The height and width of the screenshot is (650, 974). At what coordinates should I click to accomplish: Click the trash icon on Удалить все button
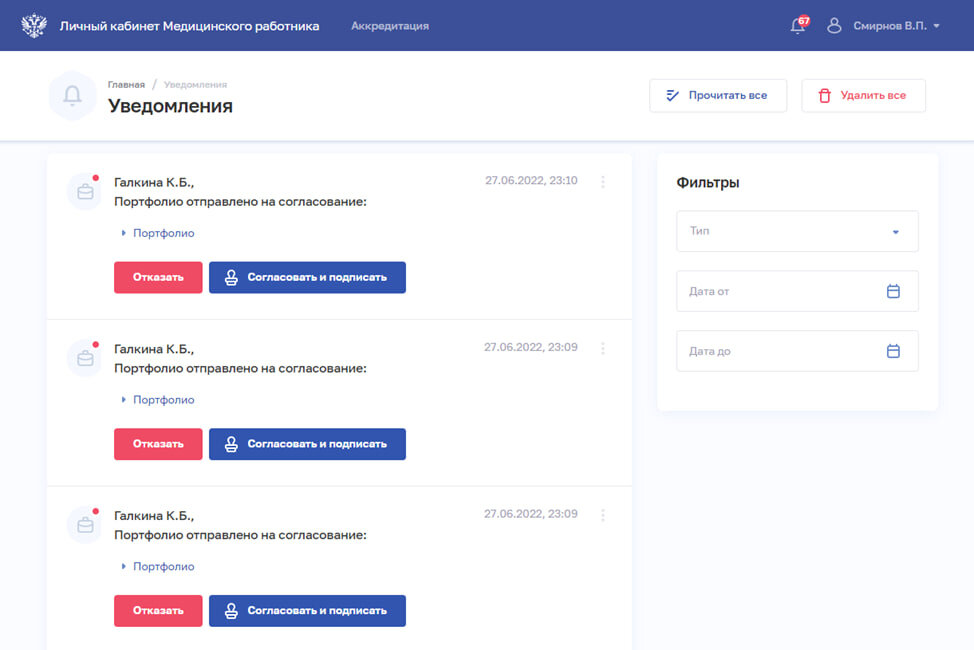[823, 95]
